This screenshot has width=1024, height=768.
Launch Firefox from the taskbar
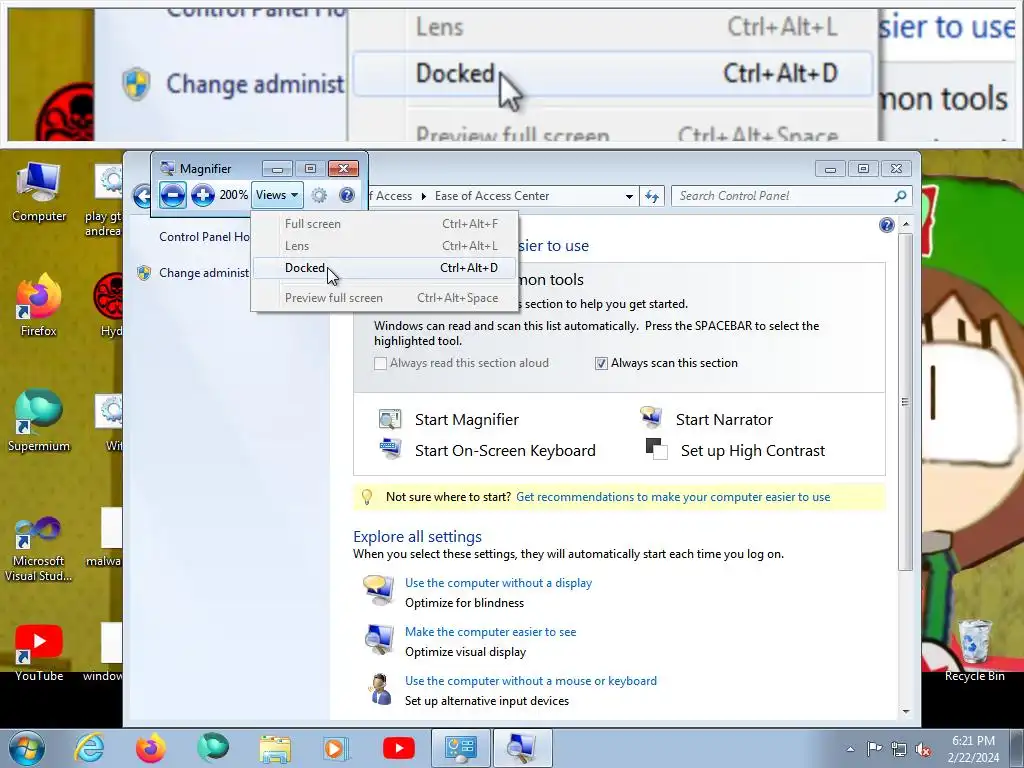[x=150, y=748]
